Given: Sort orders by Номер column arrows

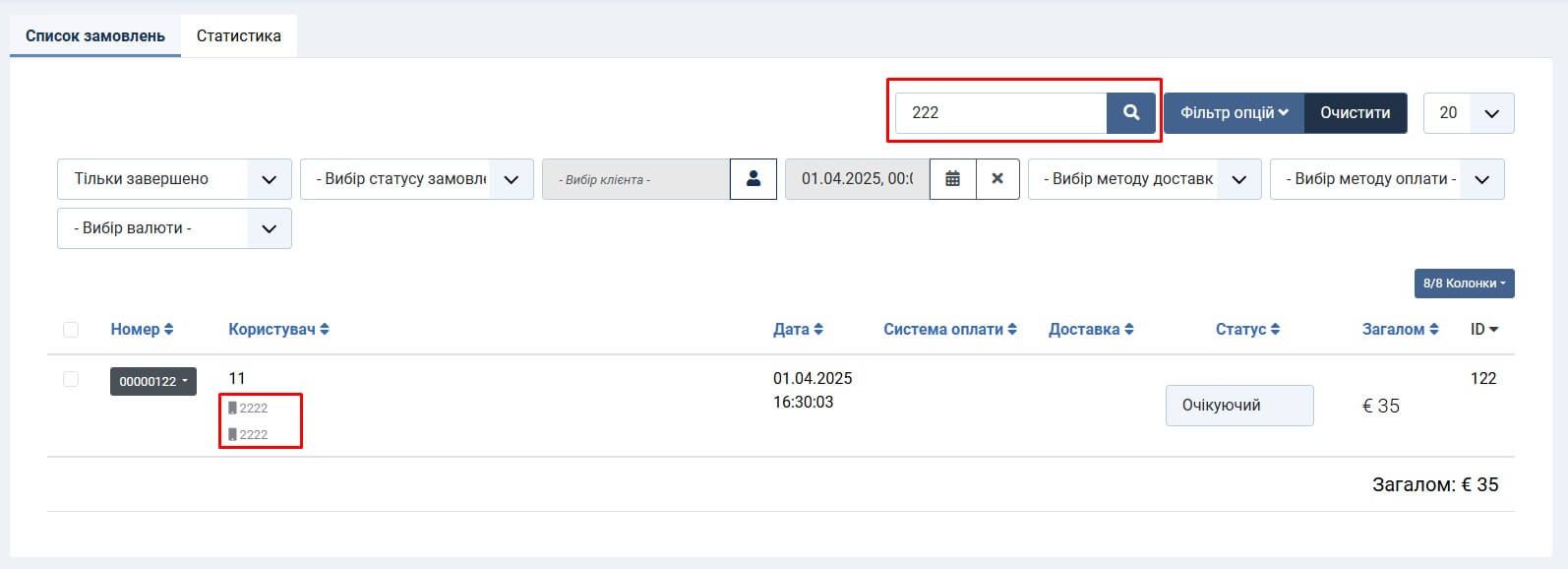Looking at the screenshot, I should coord(168,330).
